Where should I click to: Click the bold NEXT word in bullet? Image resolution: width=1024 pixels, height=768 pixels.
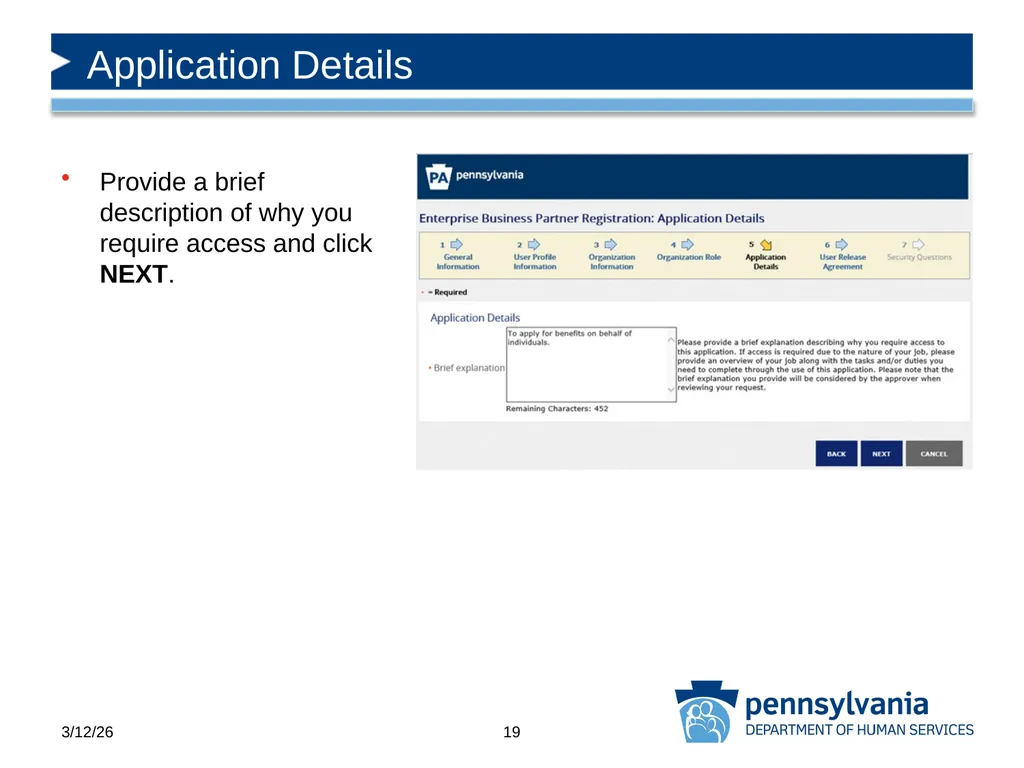pos(134,274)
